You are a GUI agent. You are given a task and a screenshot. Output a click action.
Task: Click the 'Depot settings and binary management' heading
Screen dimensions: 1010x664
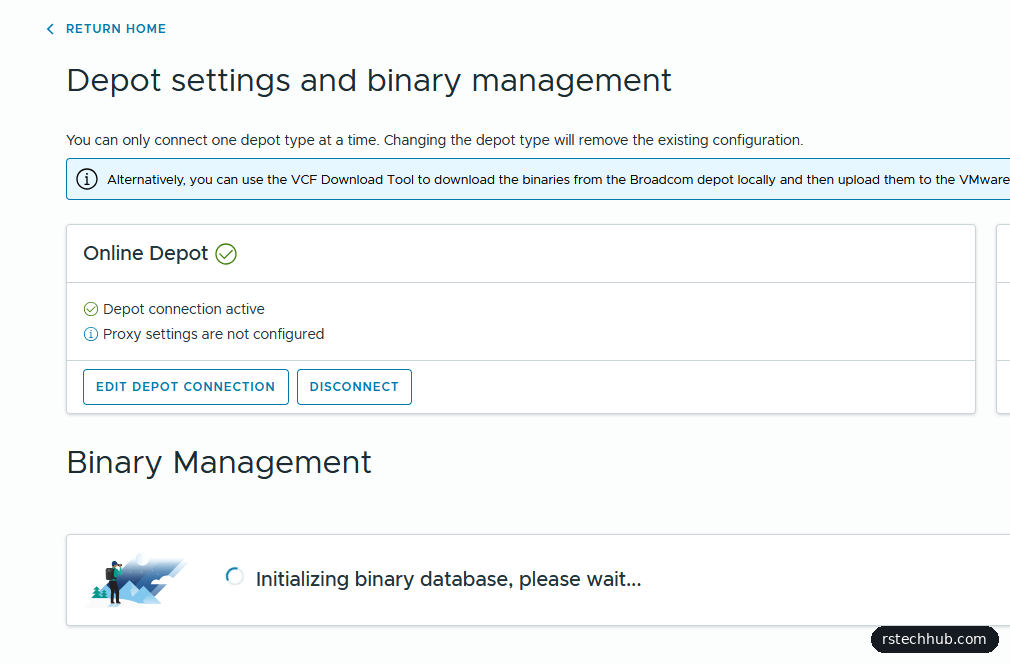(369, 81)
